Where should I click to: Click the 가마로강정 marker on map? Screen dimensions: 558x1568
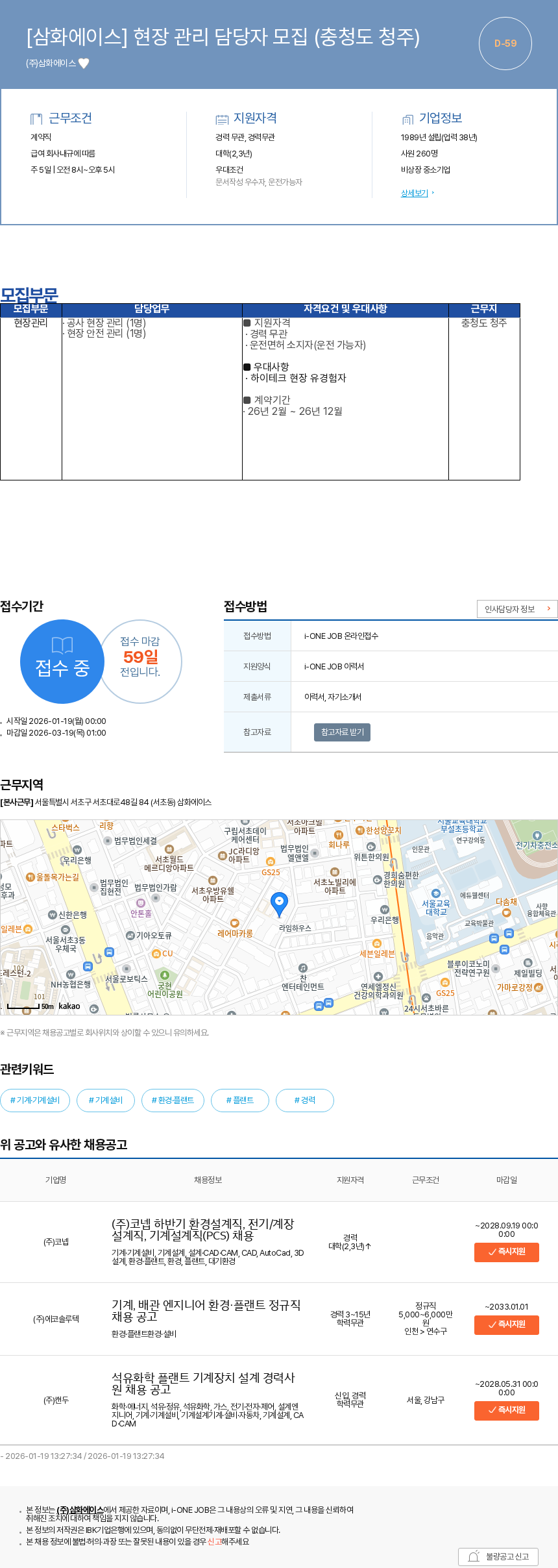tap(539, 988)
